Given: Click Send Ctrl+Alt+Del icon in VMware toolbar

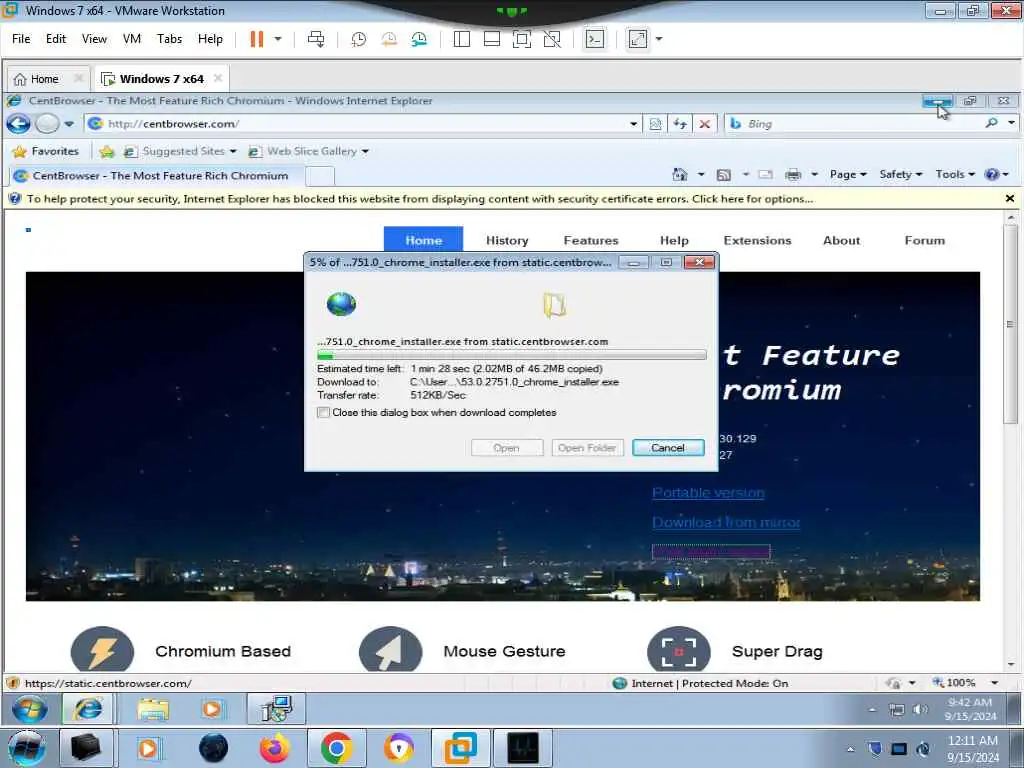Looking at the screenshot, I should (316, 39).
